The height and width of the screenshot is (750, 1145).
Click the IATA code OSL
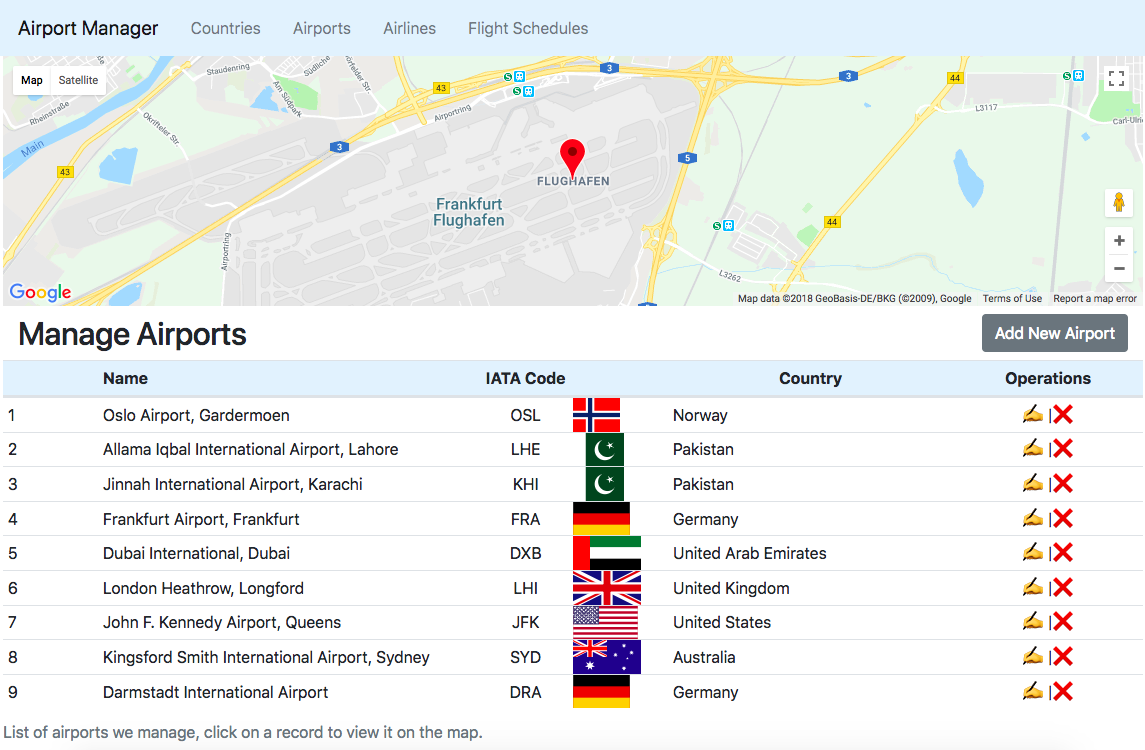pos(526,416)
